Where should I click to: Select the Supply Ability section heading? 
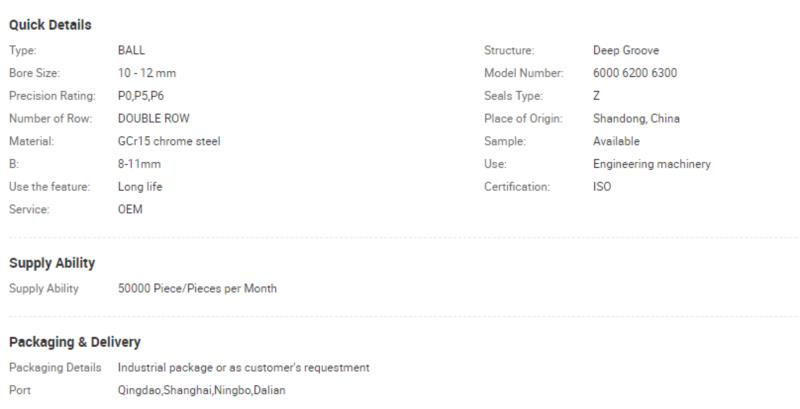click(52, 264)
